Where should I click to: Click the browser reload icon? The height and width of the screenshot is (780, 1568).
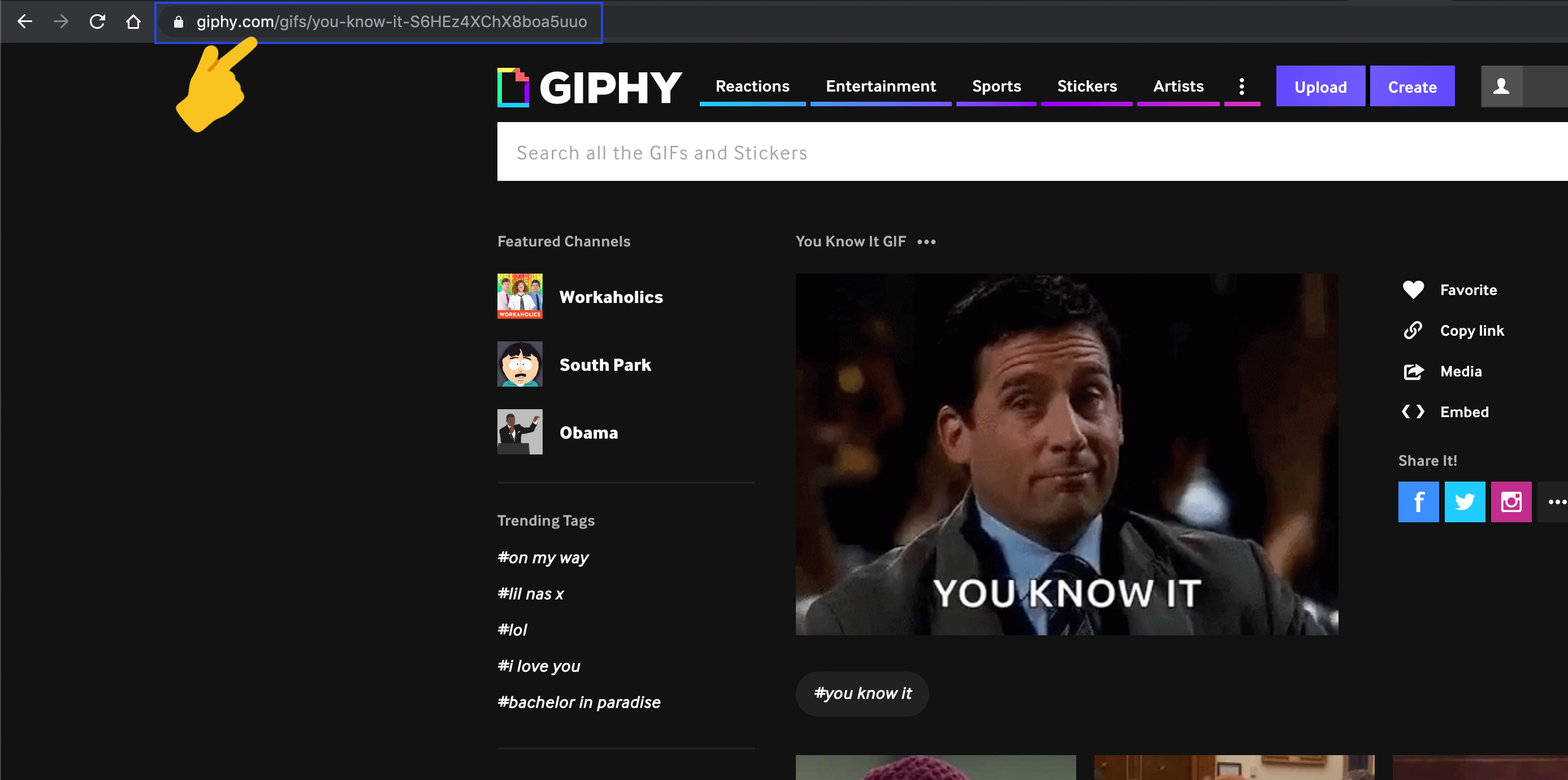97,21
